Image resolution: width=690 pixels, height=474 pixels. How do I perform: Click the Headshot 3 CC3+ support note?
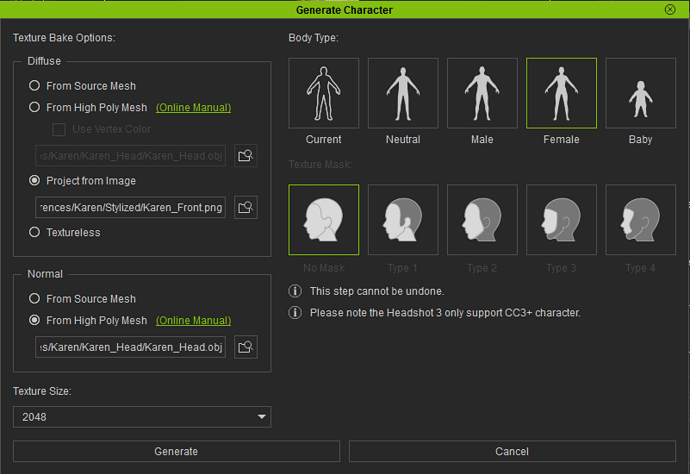[x=445, y=313]
